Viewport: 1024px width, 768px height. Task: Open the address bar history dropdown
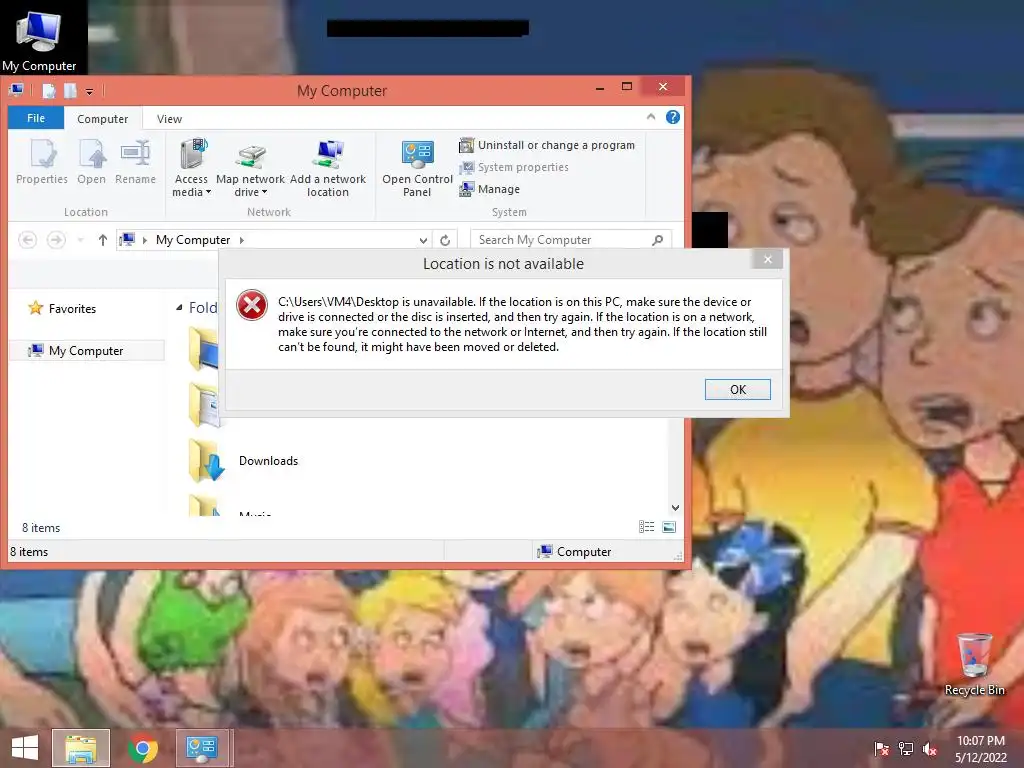423,240
